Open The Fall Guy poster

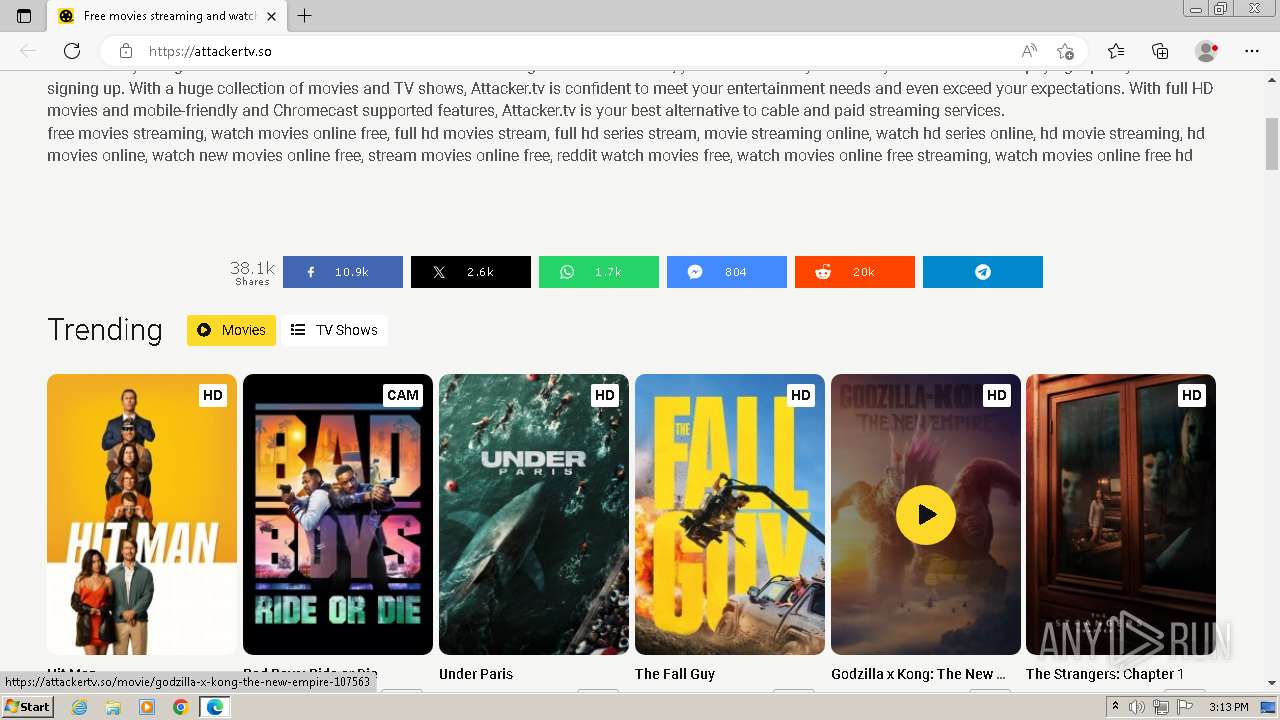click(x=730, y=514)
